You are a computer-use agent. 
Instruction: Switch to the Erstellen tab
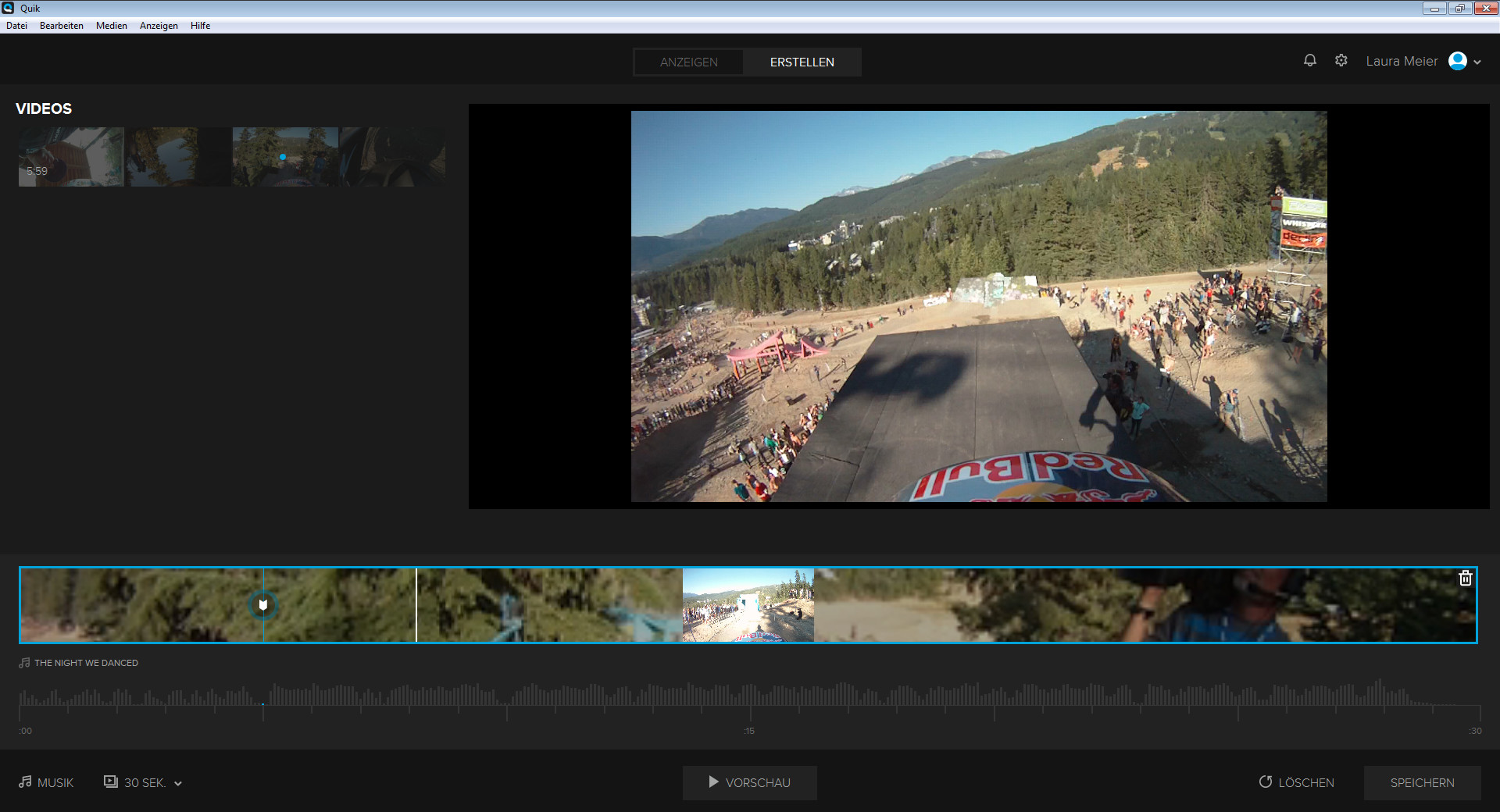[x=802, y=62]
